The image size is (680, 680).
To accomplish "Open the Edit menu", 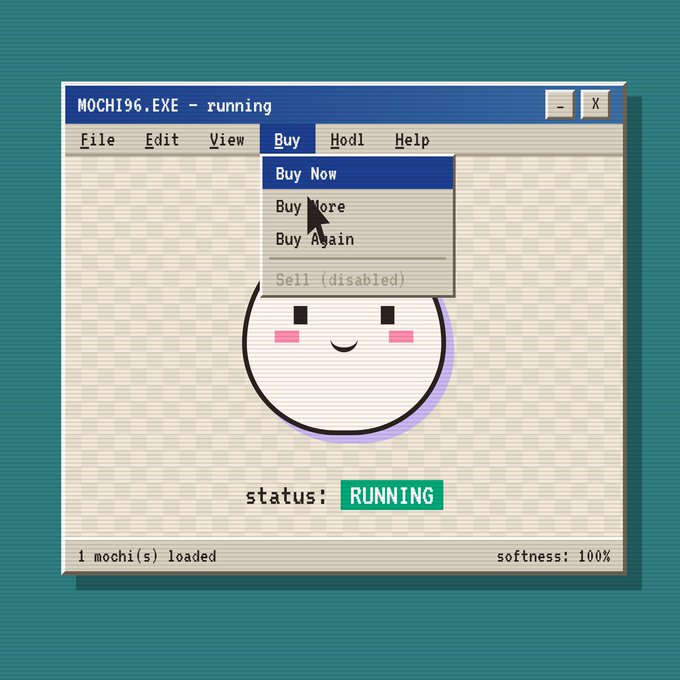I will (x=162, y=140).
